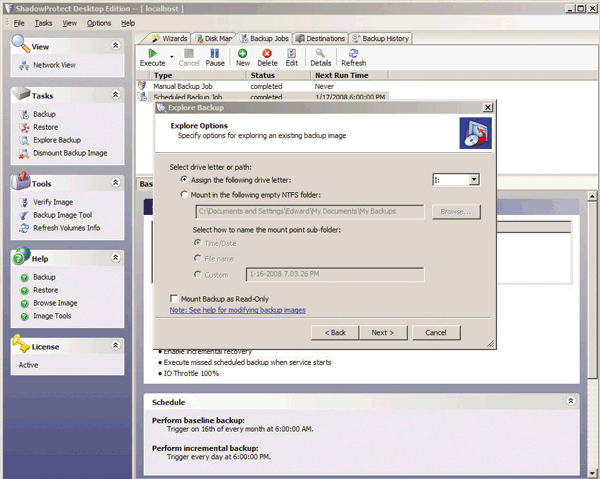Sort jobs by the Type column header
Viewport: 600px width, 479px height.
point(197,75)
